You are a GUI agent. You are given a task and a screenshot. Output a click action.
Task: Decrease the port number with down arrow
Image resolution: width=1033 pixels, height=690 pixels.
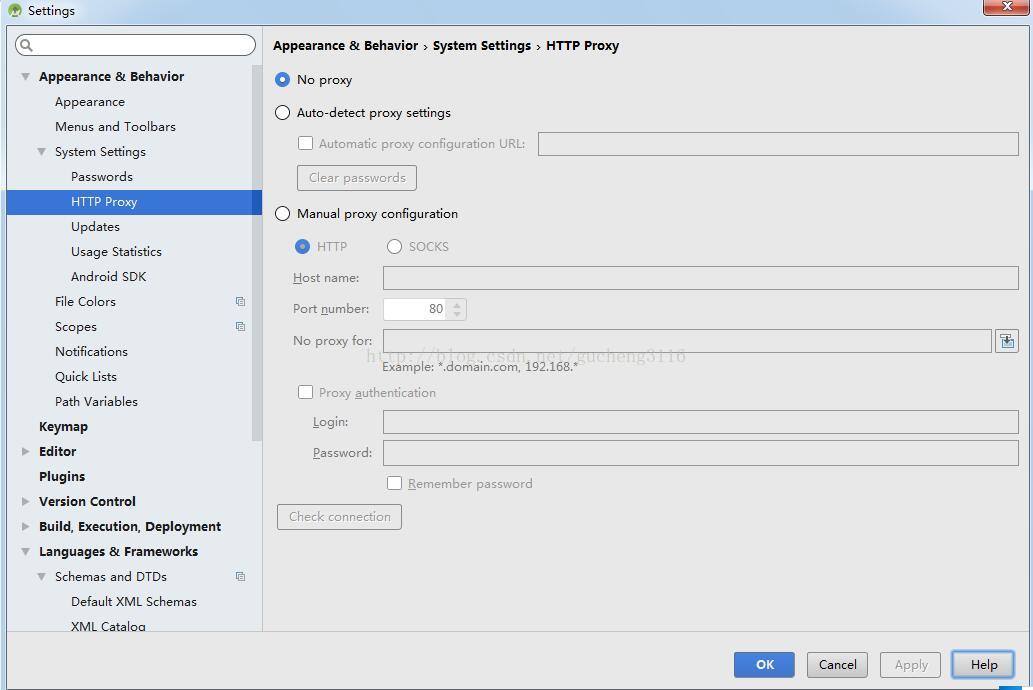click(x=457, y=314)
